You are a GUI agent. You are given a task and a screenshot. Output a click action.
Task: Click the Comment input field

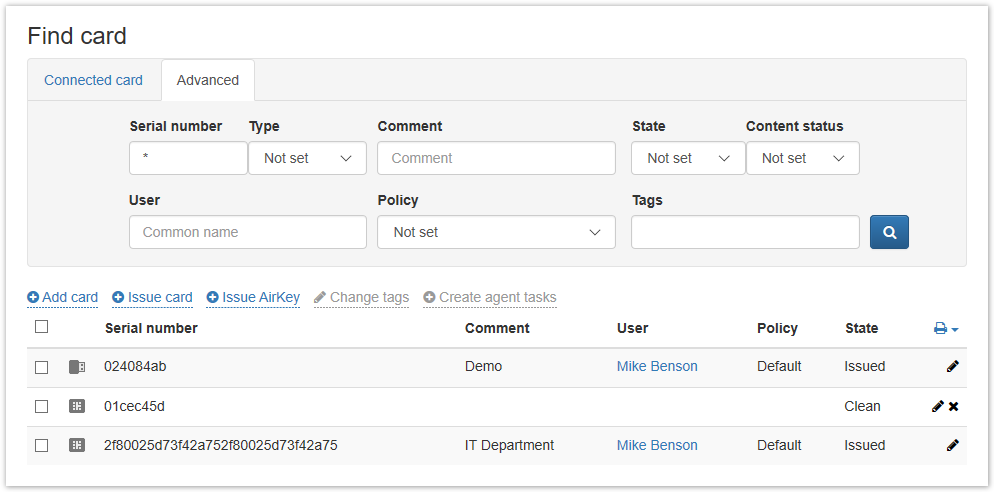click(x=496, y=158)
